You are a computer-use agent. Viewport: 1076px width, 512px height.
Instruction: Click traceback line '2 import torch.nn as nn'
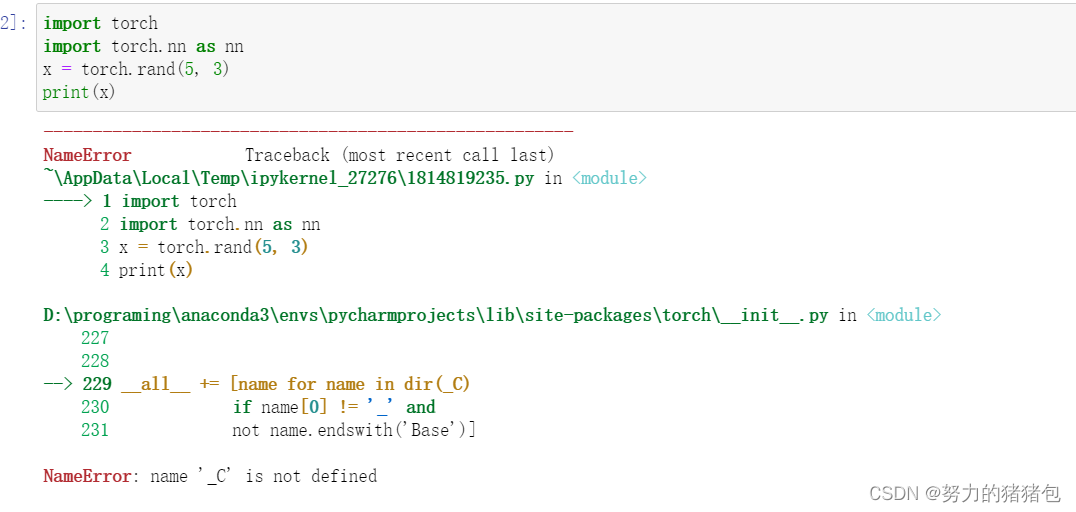tap(210, 224)
